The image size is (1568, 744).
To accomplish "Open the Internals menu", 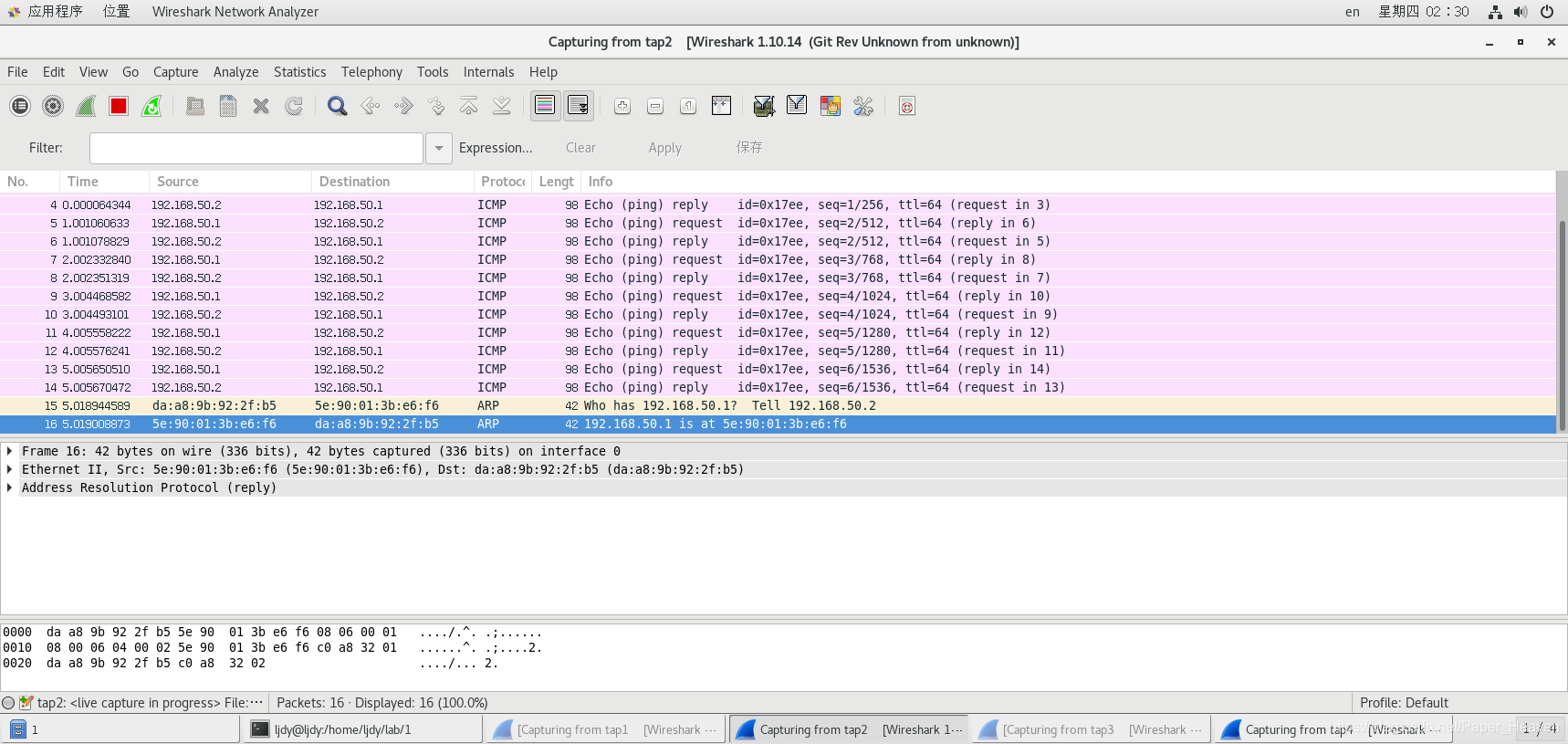I will click(489, 72).
